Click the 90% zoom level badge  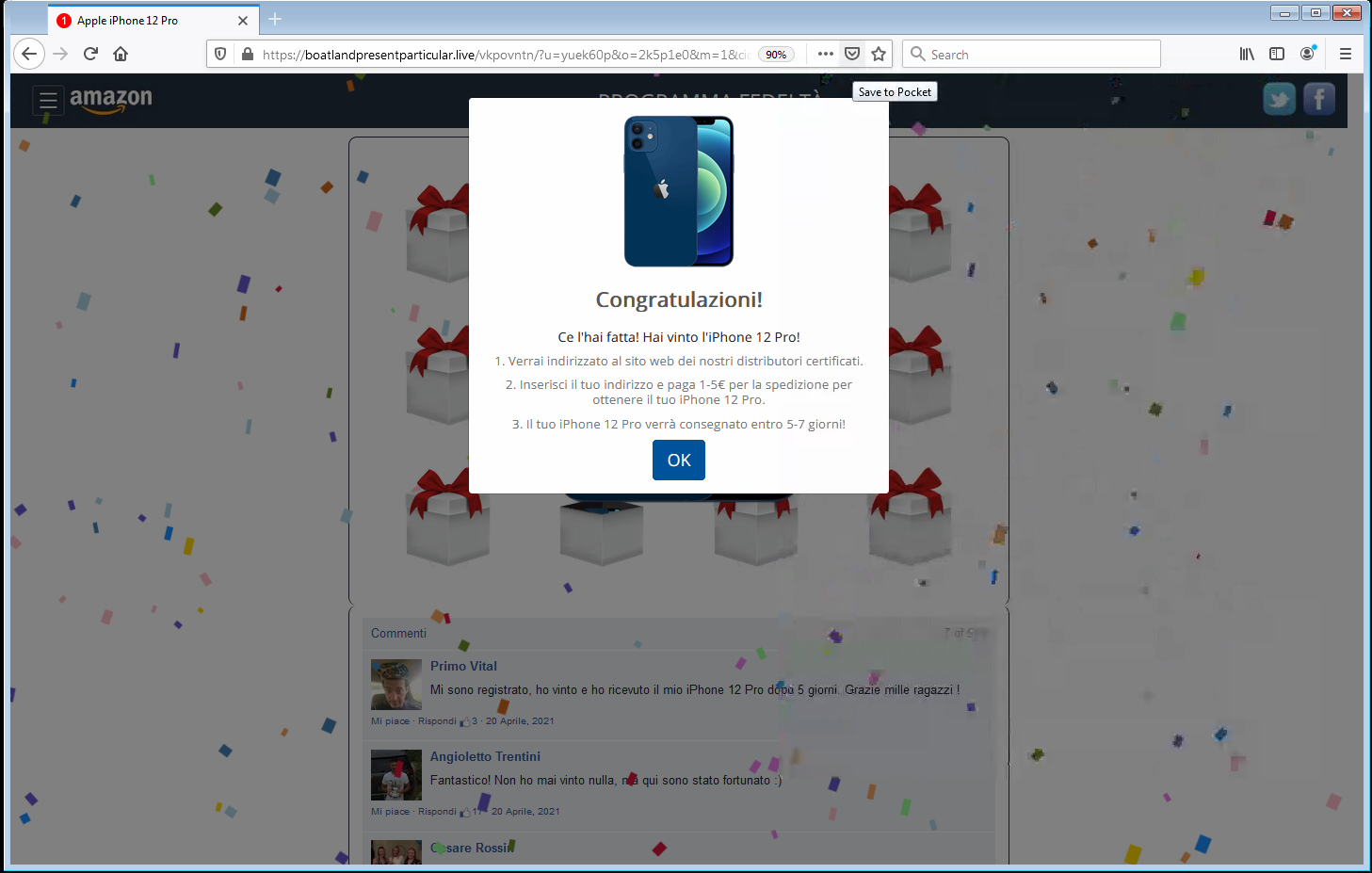(x=776, y=55)
